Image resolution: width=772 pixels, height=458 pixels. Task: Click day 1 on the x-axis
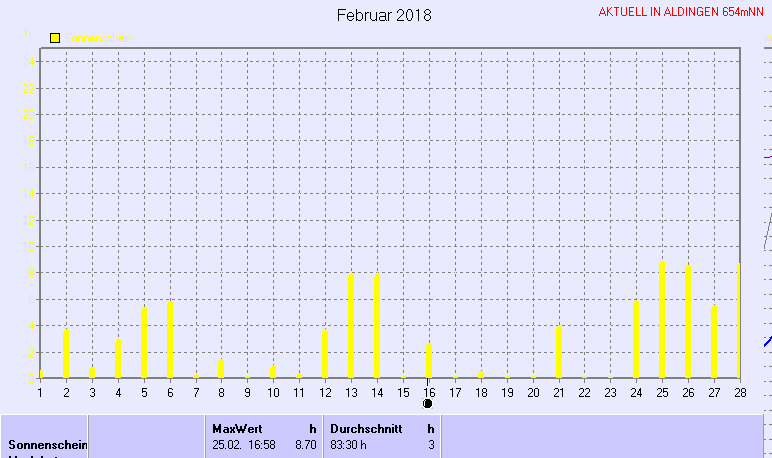coord(40,391)
